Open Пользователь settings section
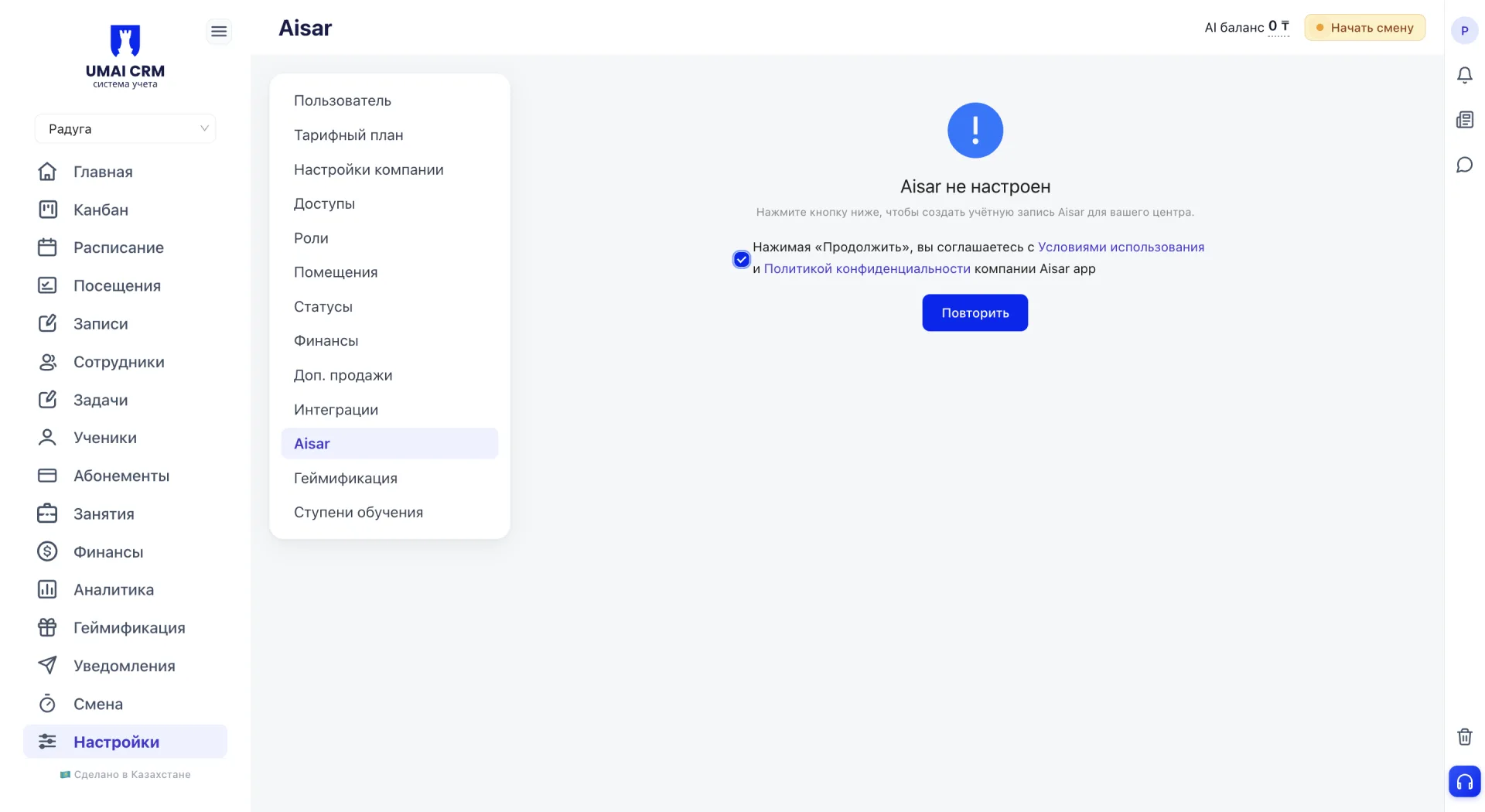 point(390,101)
